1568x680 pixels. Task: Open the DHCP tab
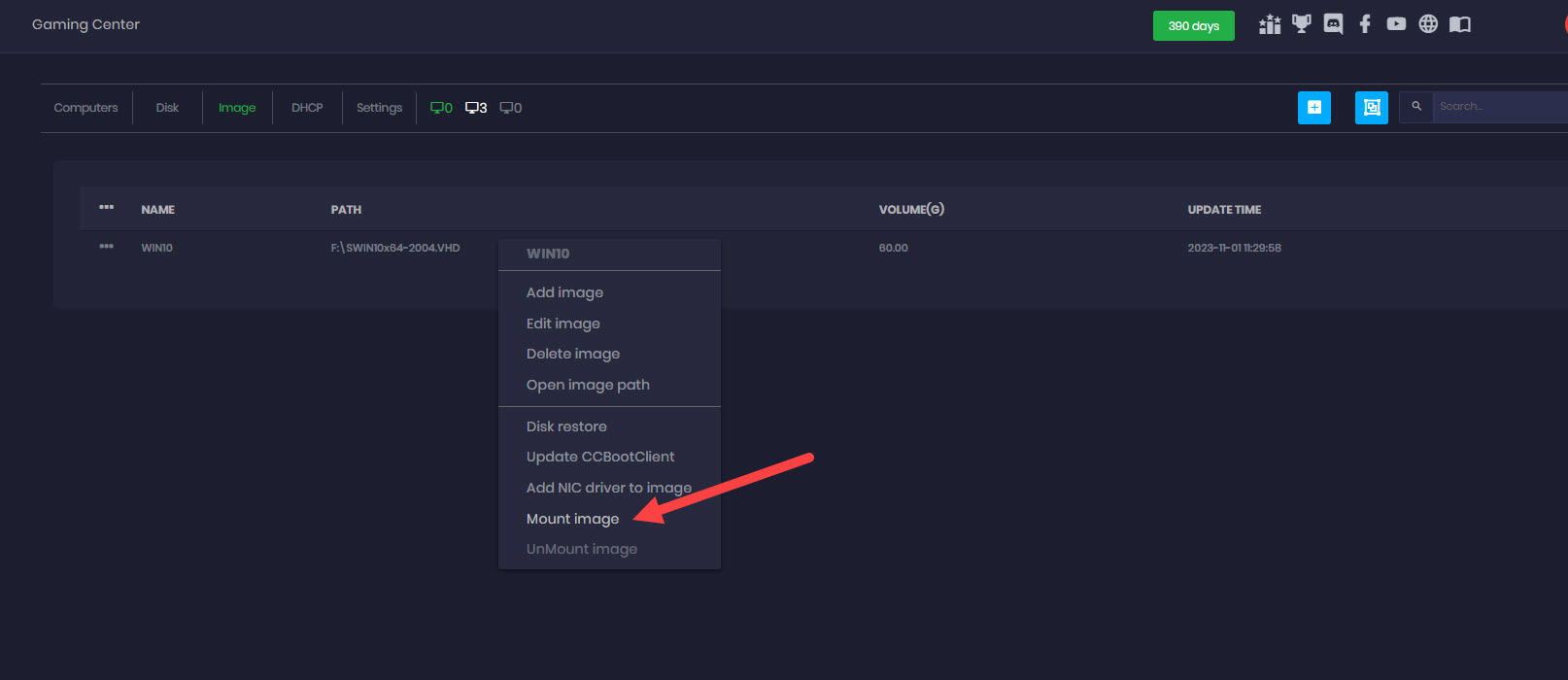pyautogui.click(x=307, y=108)
